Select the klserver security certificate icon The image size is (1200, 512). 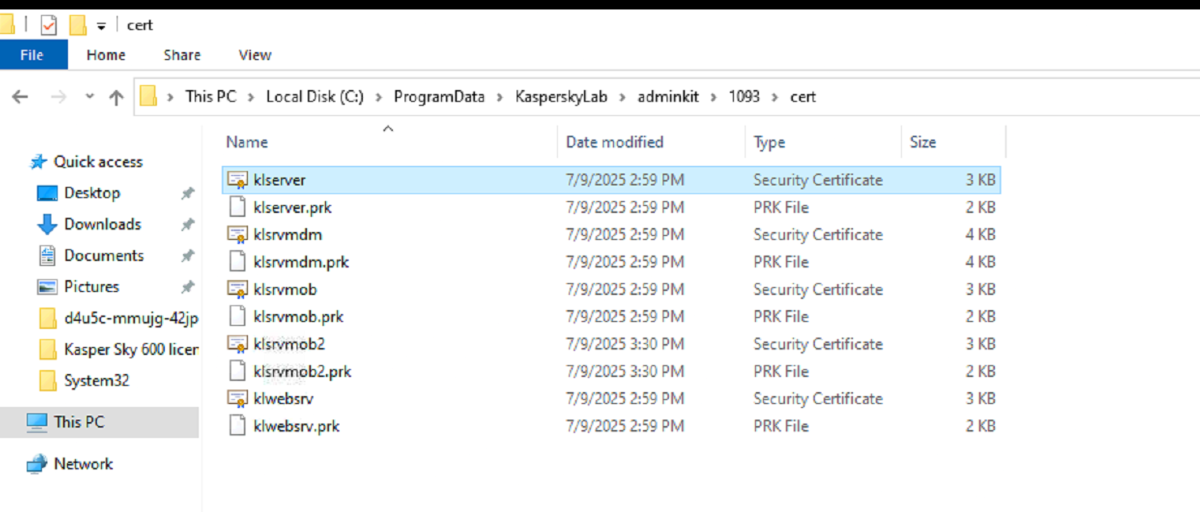pyautogui.click(x=237, y=180)
